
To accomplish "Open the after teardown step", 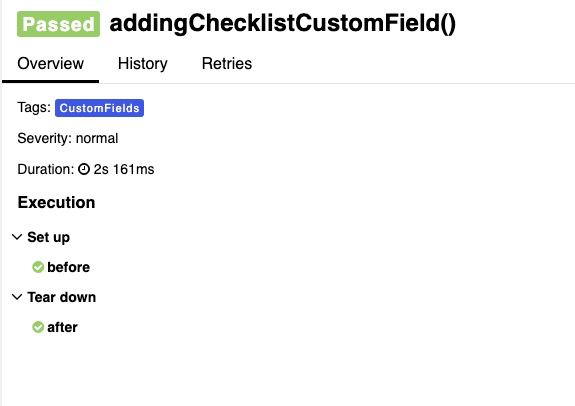I will [x=62, y=327].
